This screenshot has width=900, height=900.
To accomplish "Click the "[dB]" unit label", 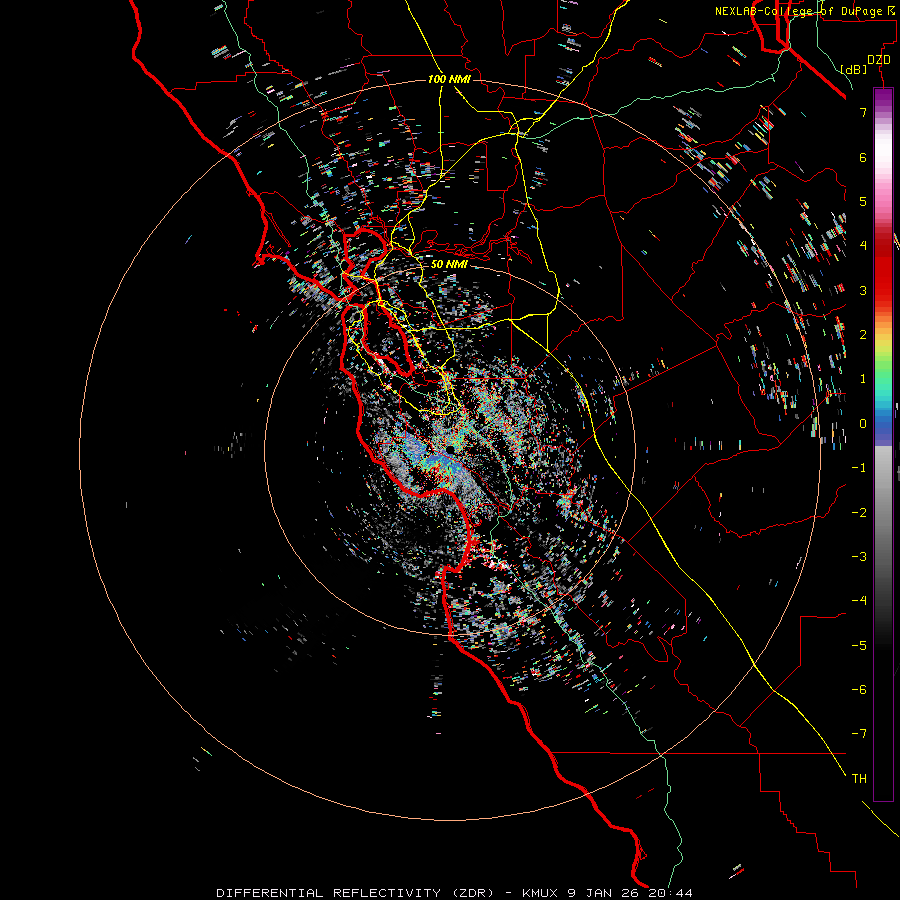I will (853, 69).
